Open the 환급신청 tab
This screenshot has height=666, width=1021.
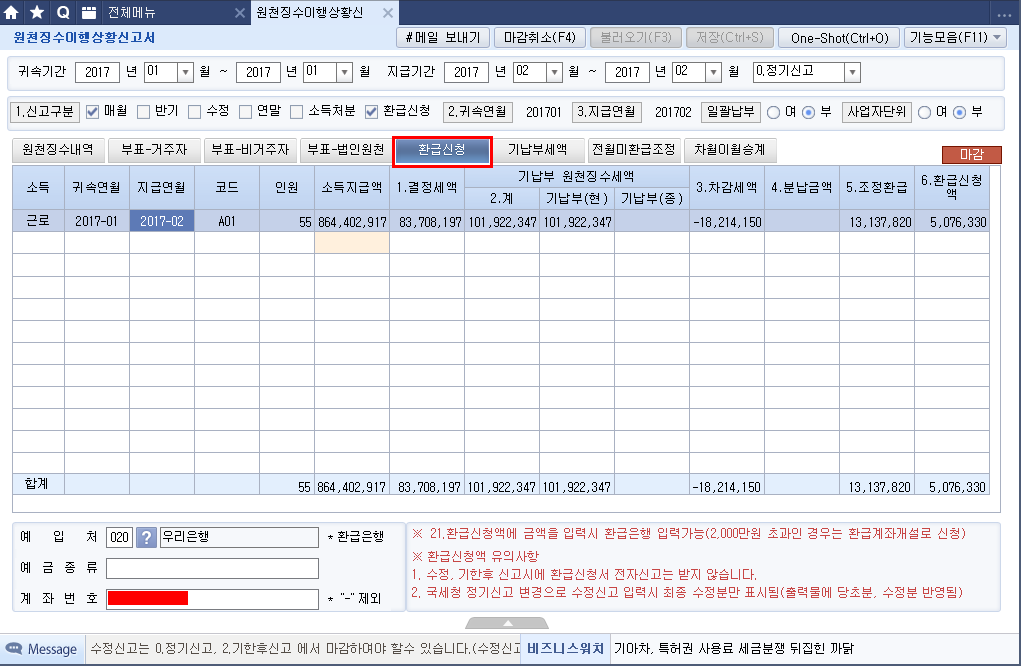coord(441,151)
